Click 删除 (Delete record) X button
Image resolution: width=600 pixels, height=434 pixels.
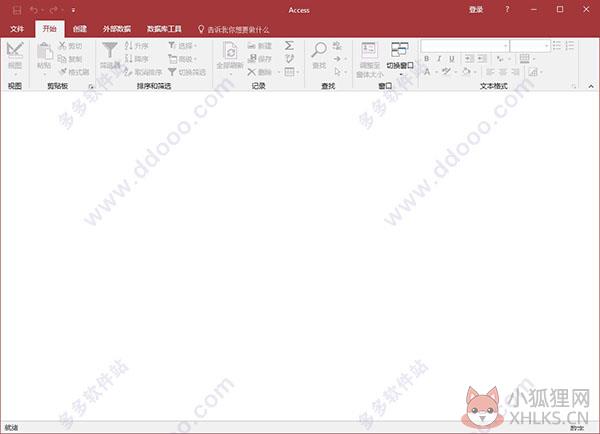click(259, 72)
